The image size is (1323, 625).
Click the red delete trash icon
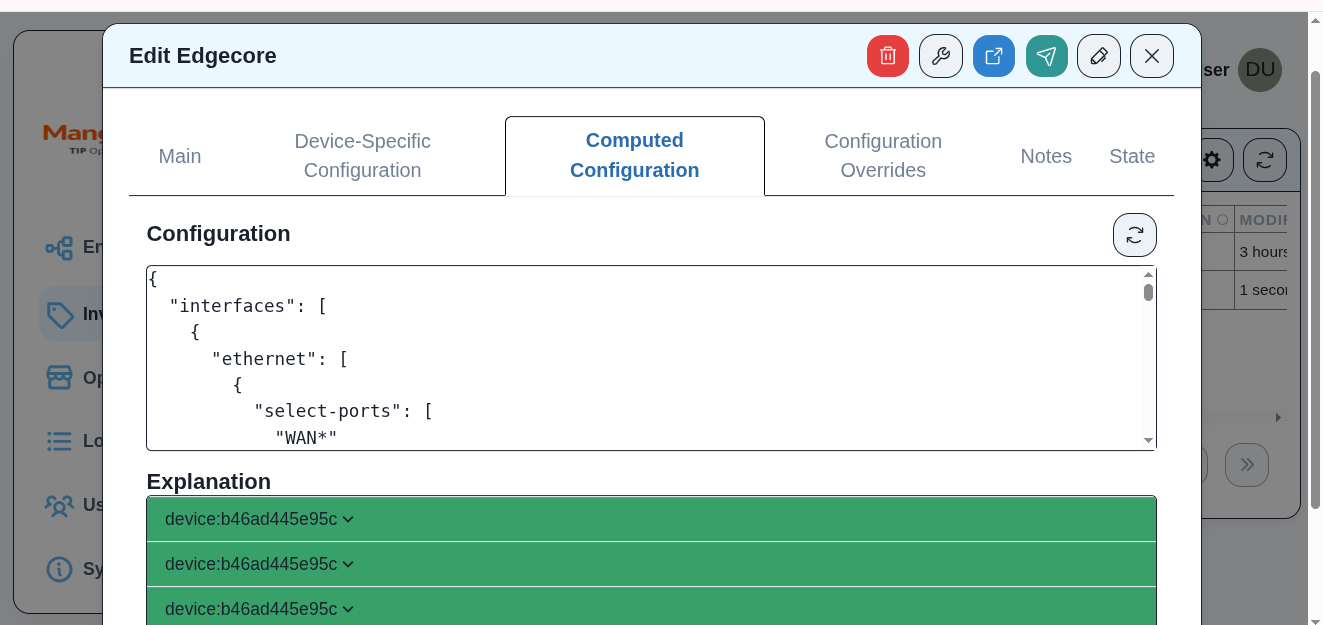[x=888, y=56]
